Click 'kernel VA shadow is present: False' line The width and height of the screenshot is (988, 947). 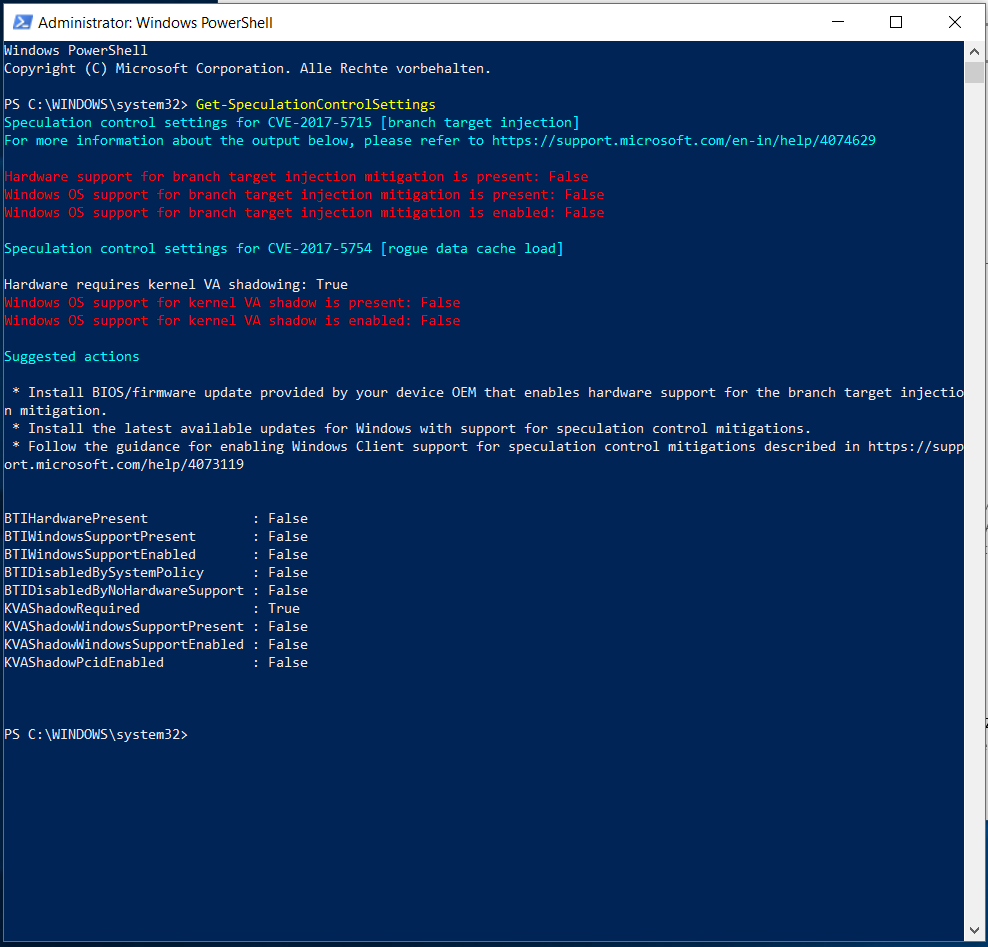point(232,302)
